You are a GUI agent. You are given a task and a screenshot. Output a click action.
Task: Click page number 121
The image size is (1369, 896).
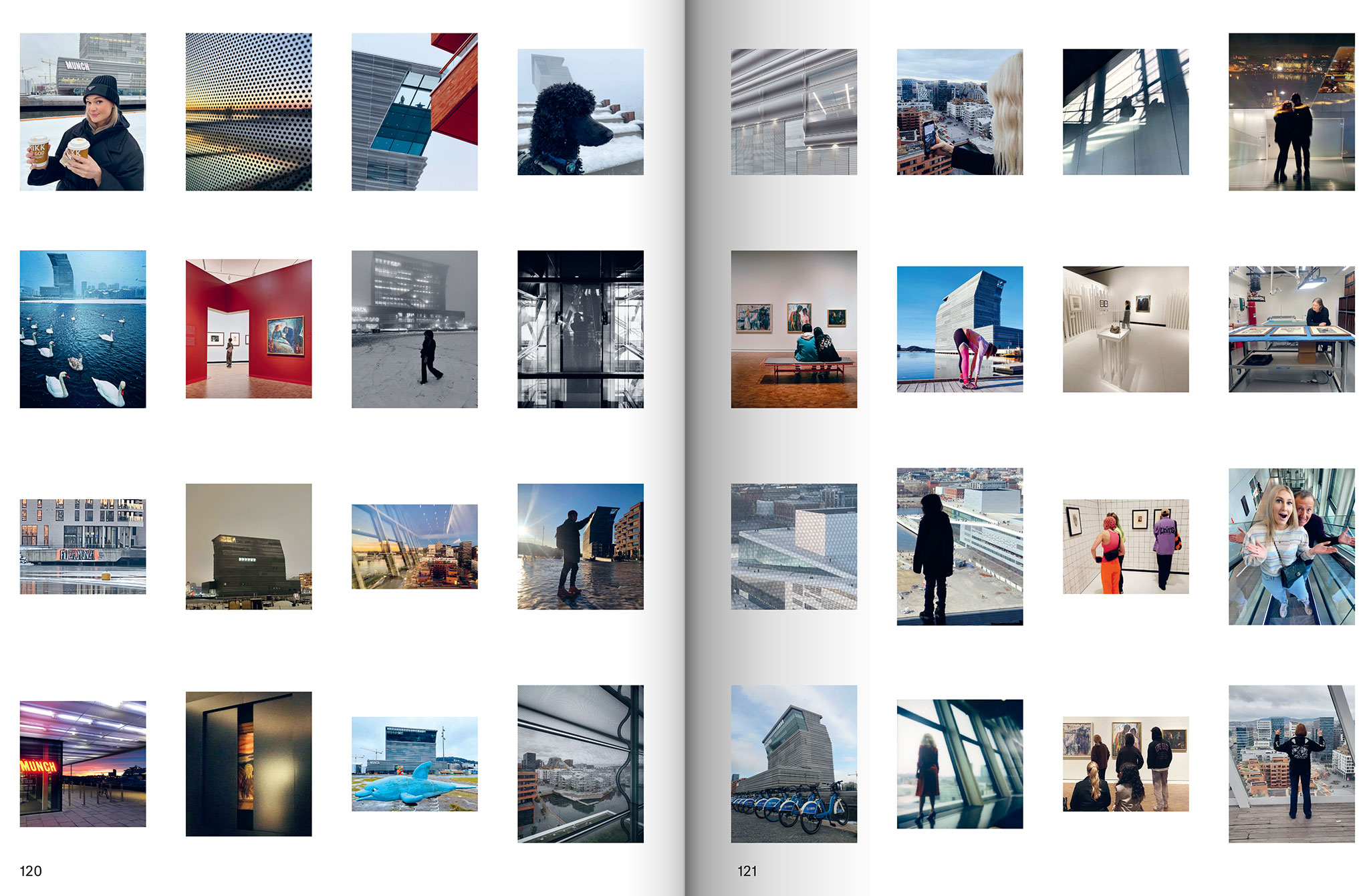tap(747, 871)
